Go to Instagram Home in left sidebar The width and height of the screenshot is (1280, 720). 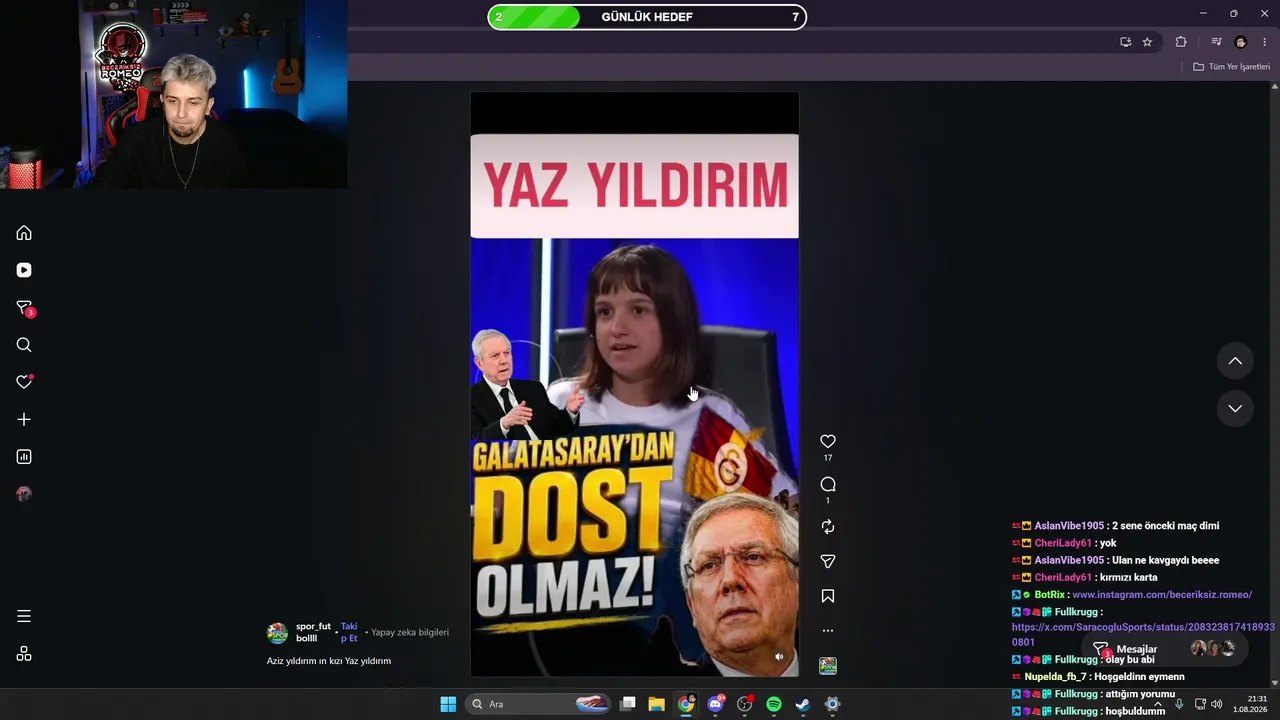(x=24, y=233)
